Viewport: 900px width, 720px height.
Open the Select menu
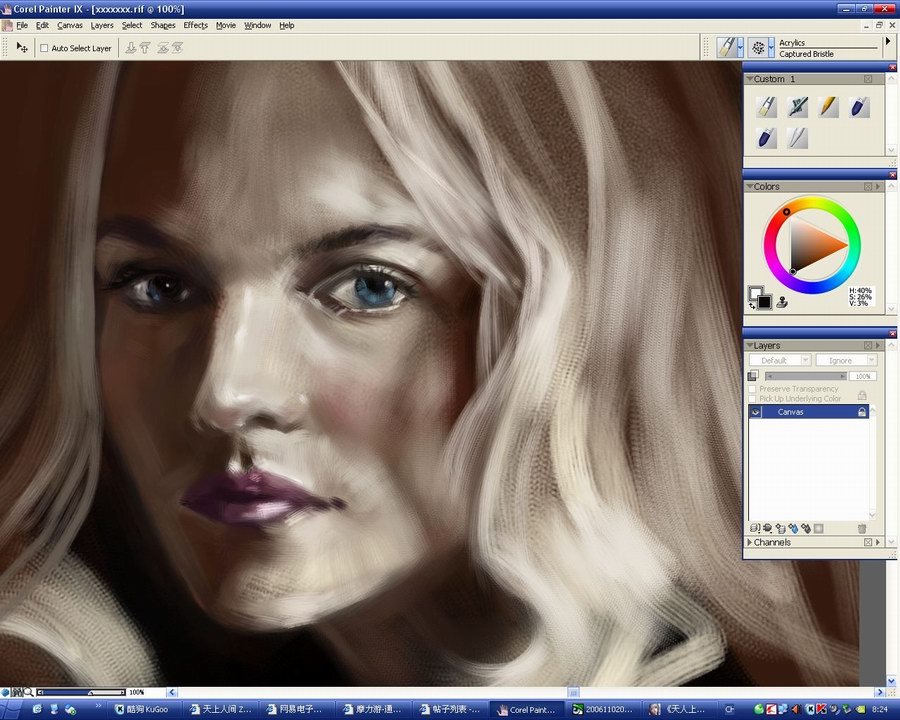click(x=132, y=25)
